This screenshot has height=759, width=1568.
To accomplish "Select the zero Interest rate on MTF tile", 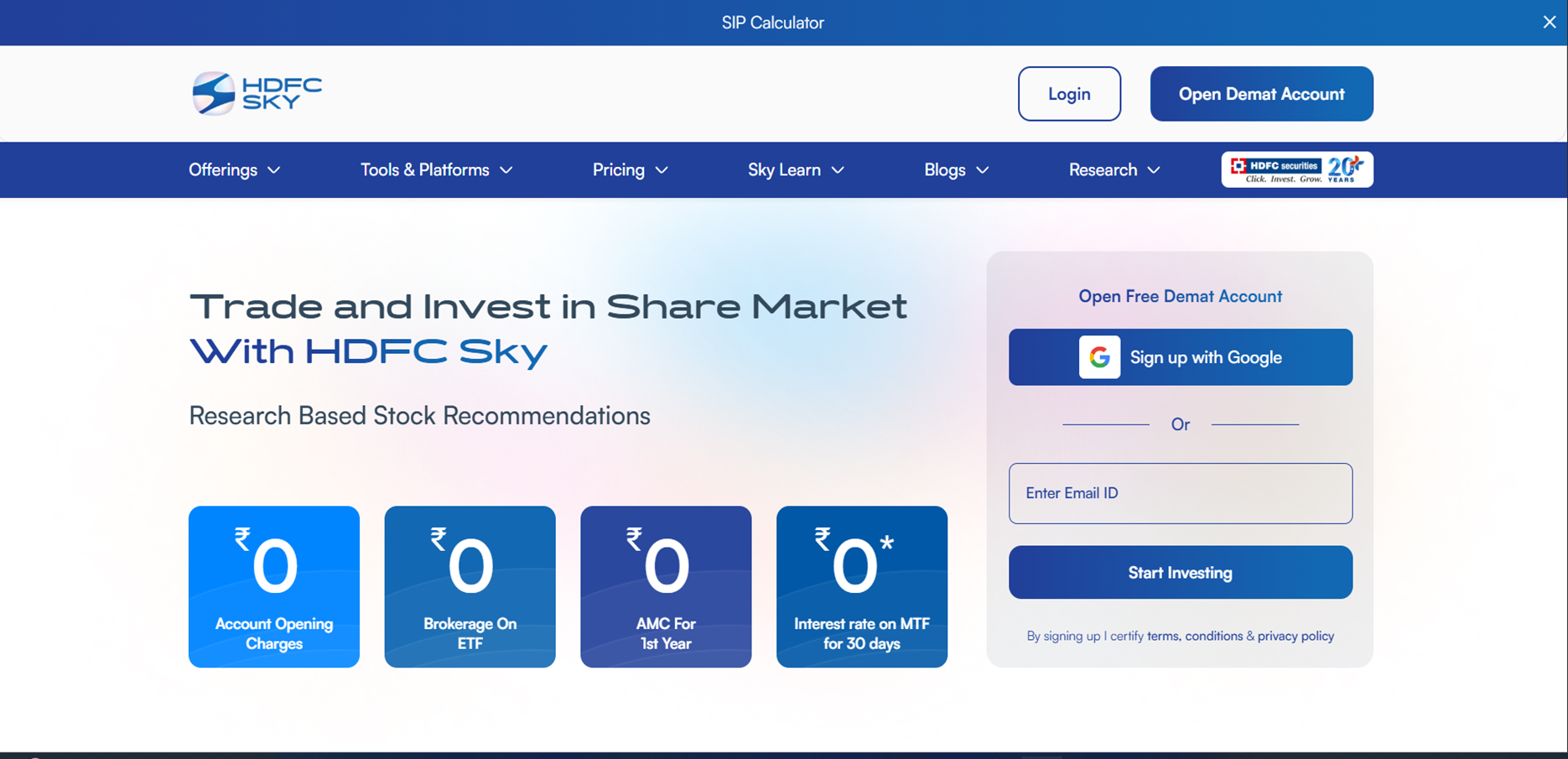I will (x=861, y=586).
